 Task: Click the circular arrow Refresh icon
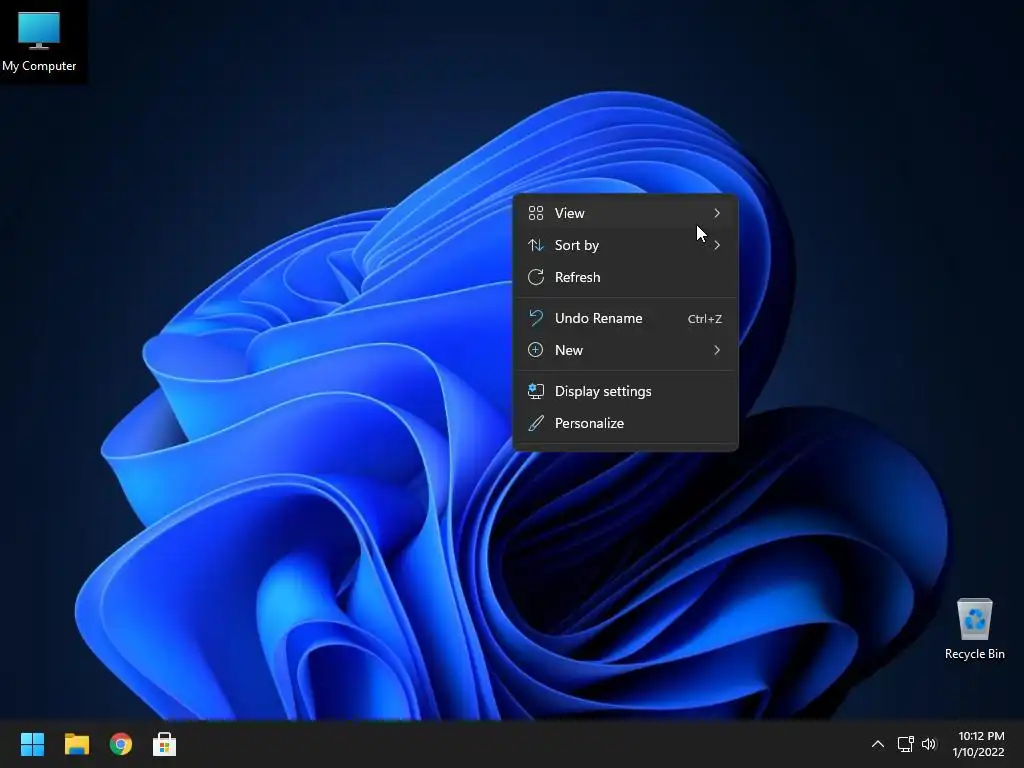tap(536, 277)
